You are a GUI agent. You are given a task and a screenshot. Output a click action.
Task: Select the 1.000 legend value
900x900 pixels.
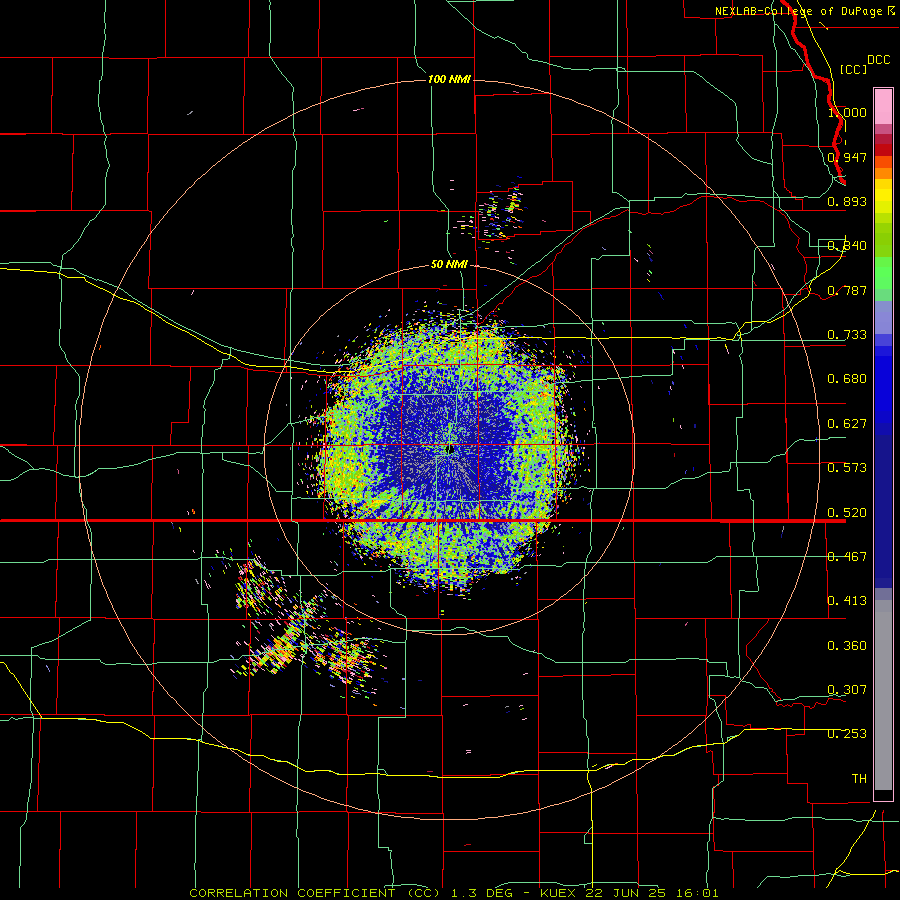click(847, 112)
